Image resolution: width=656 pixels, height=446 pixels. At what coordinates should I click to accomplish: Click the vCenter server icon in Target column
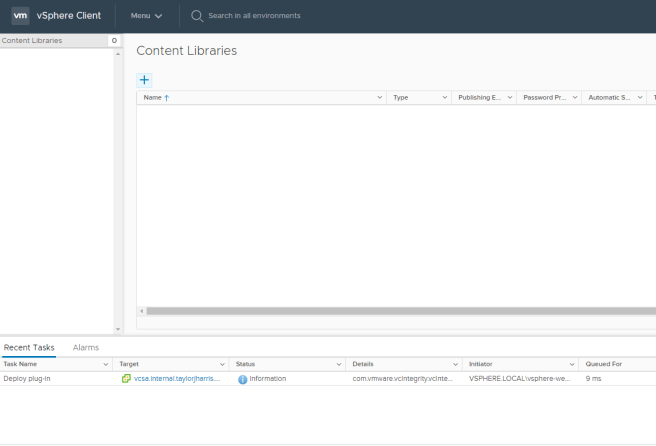(x=126, y=379)
